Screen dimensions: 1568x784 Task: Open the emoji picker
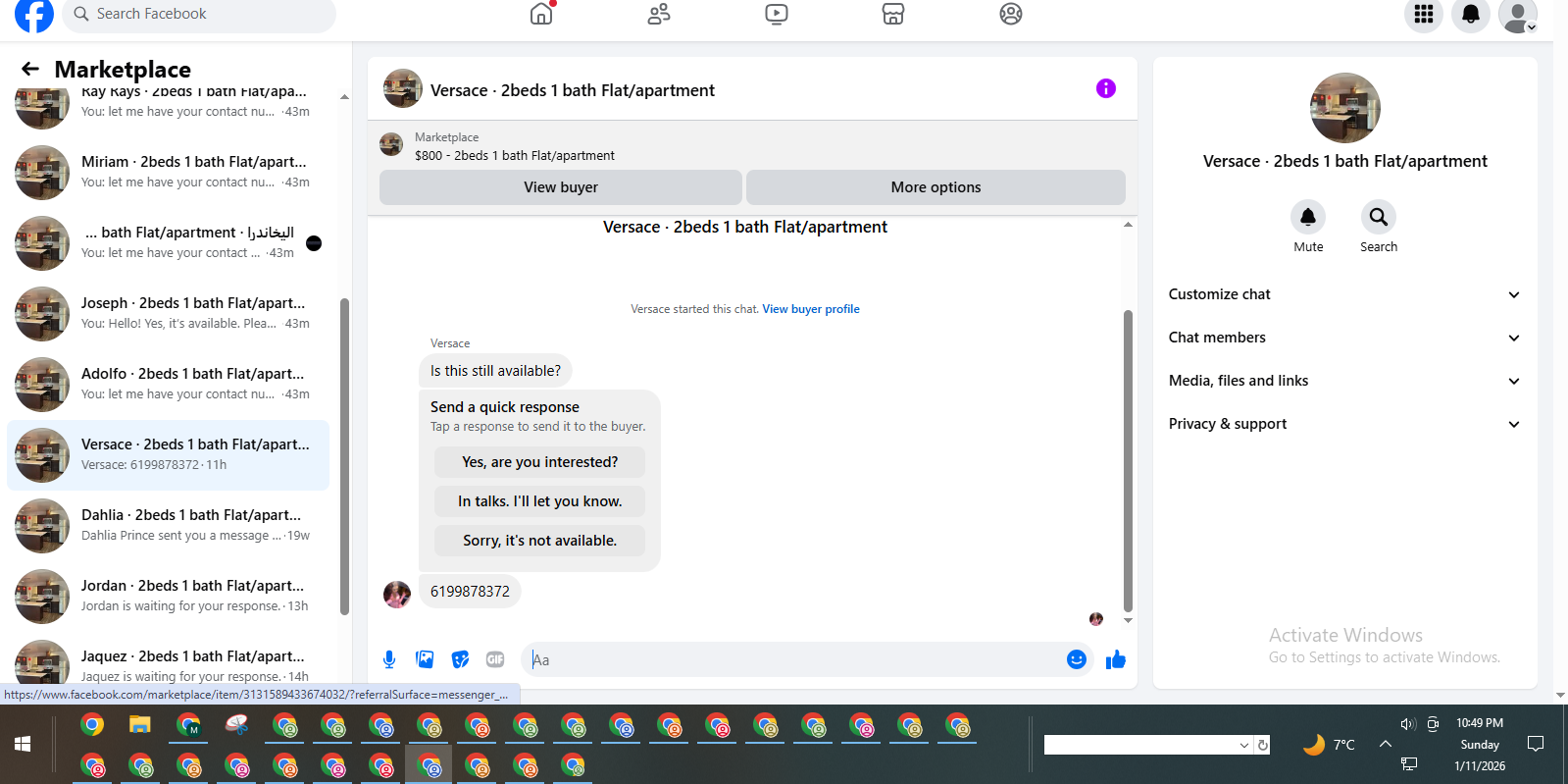(x=1077, y=659)
